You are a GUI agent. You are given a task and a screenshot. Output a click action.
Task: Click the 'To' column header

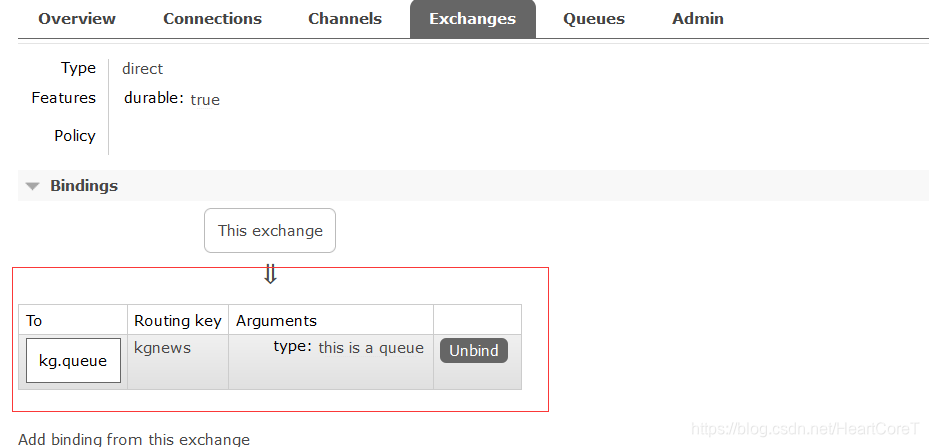[34, 321]
